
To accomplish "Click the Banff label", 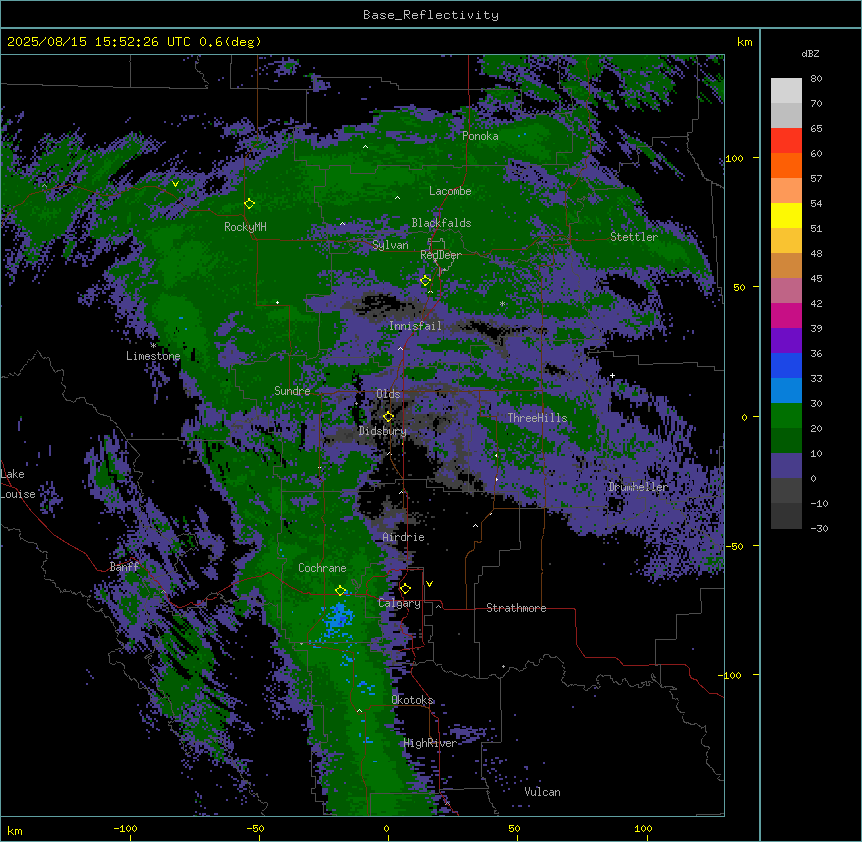I will coord(124,567).
